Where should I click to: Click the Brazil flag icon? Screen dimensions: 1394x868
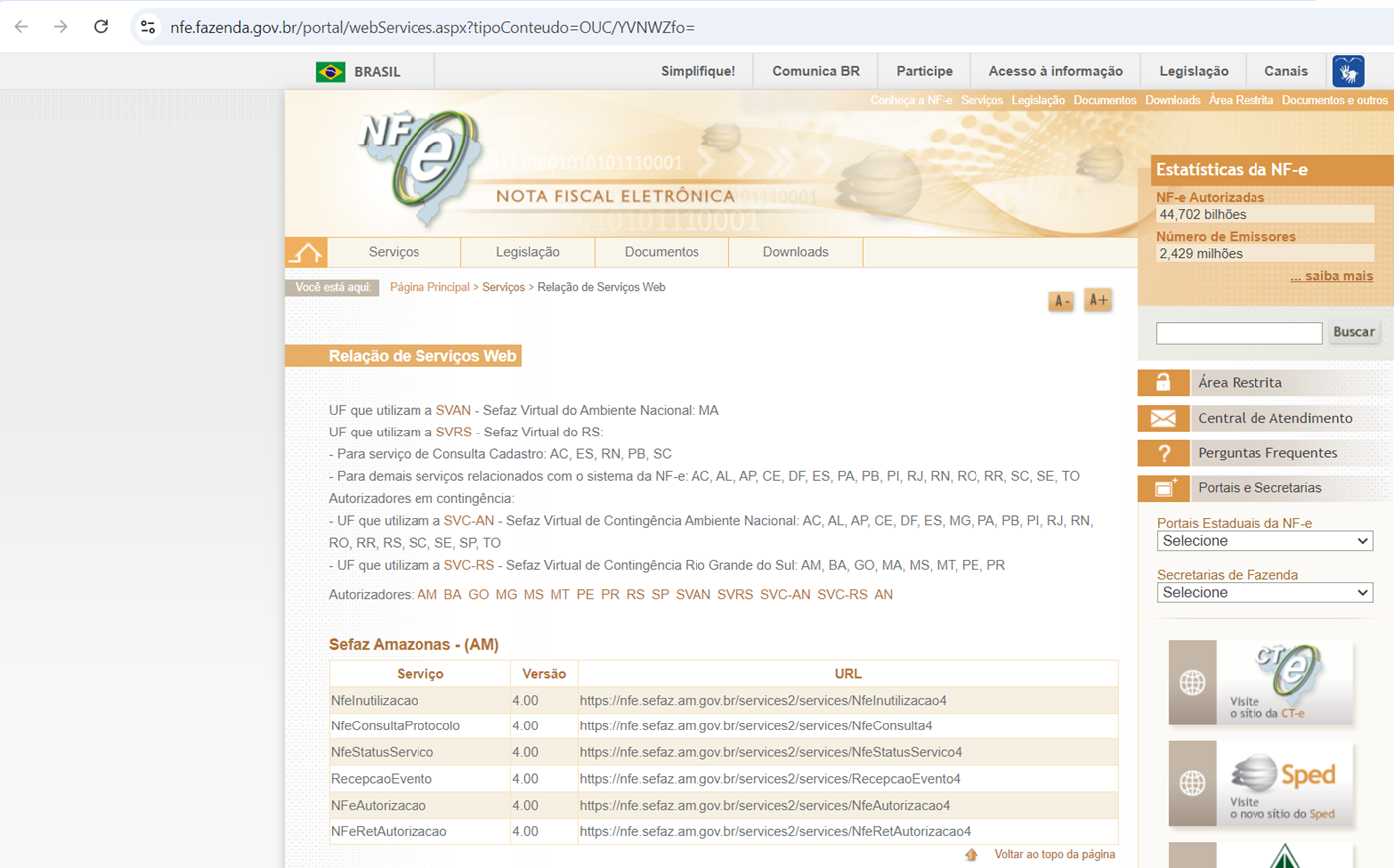(x=330, y=72)
